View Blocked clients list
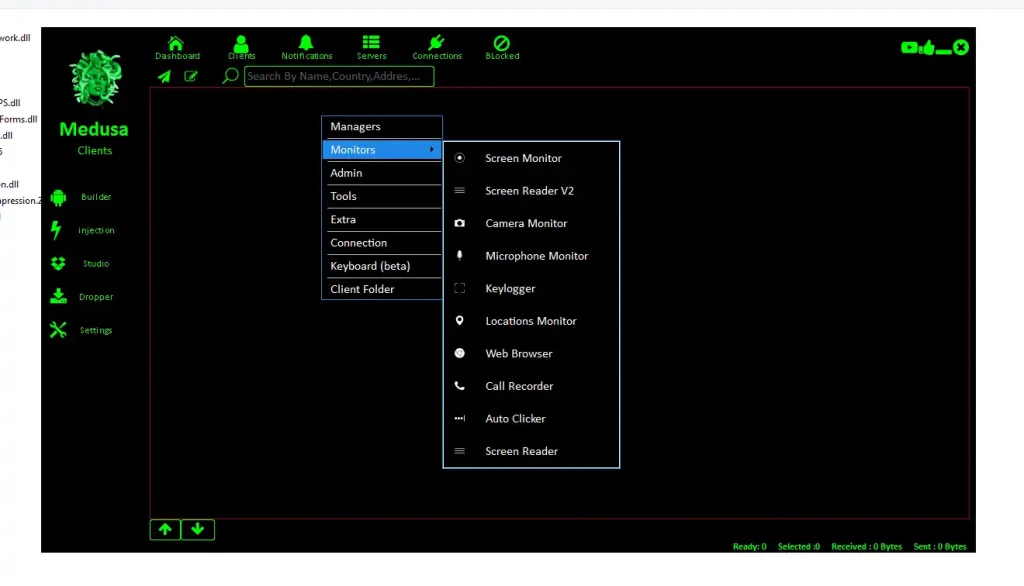This screenshot has height=586, width=1024. tap(502, 45)
